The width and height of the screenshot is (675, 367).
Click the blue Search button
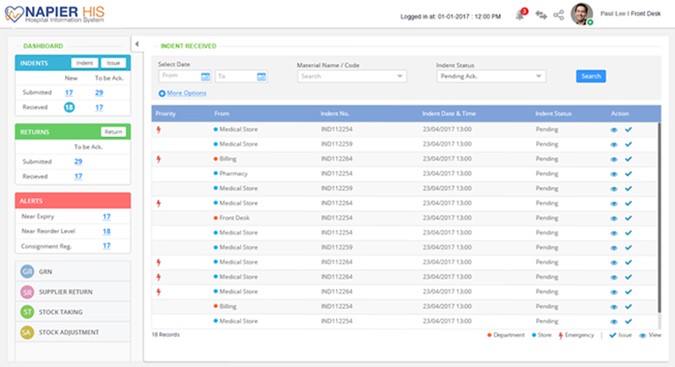[x=591, y=76]
